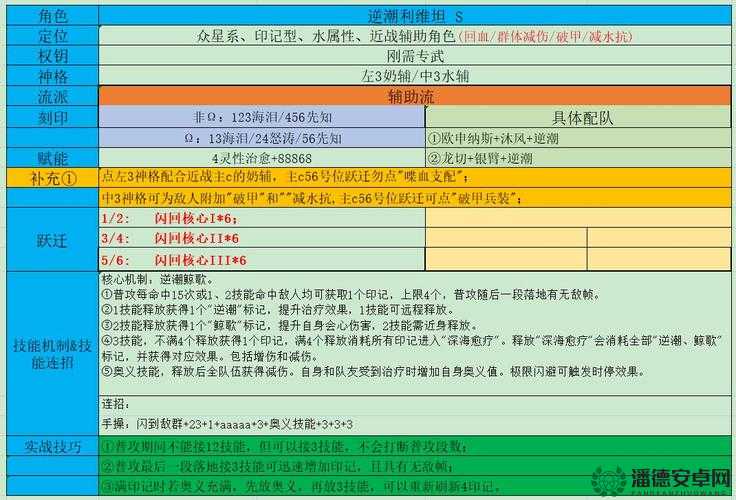Image resolution: width=736 pixels, height=500 pixels.
Task: Select the '②龙切+银臂+逆潮' team cell
Action: coord(578,158)
